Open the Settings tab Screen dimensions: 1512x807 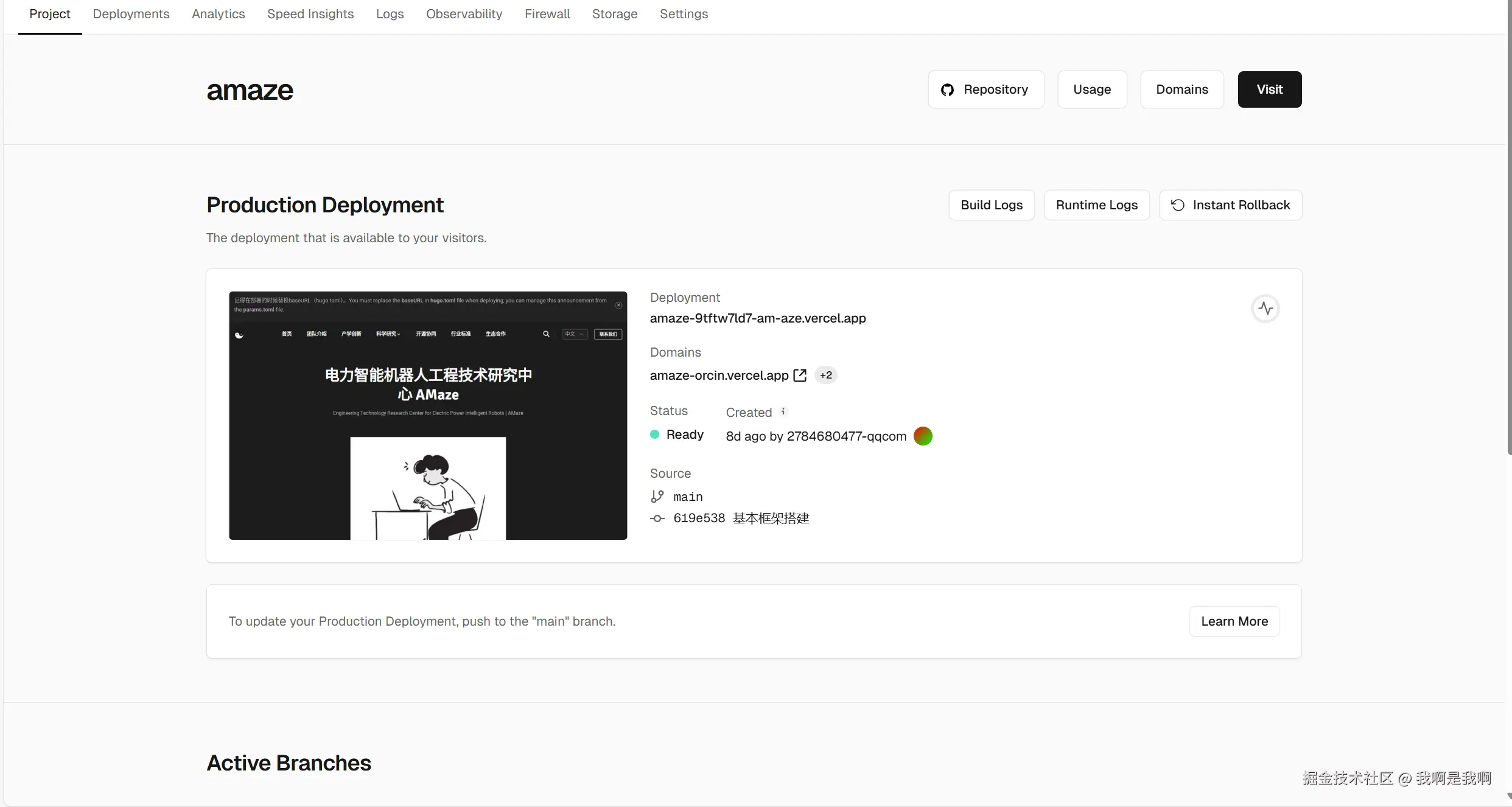[x=684, y=14]
